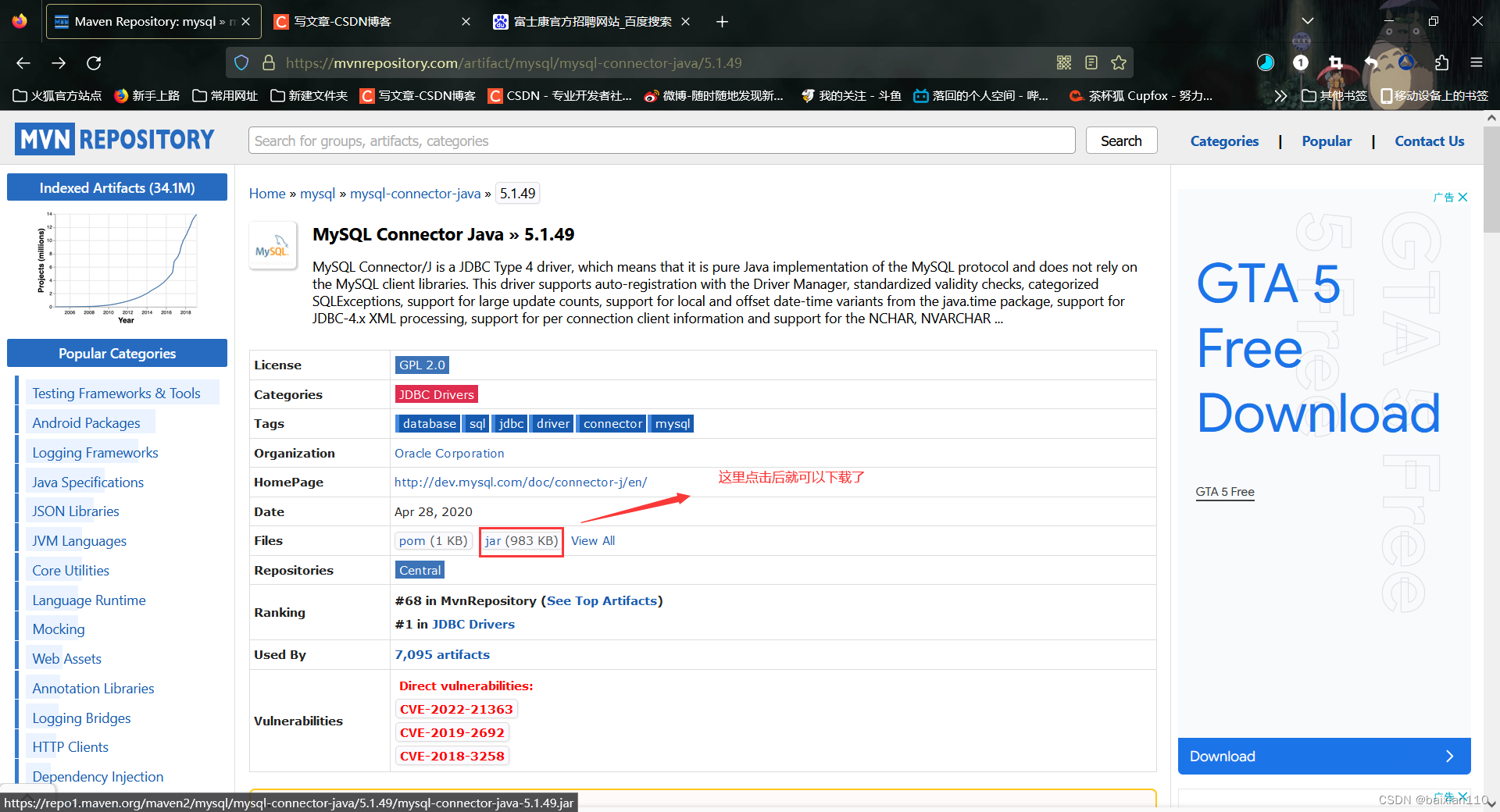
Task: Open the pom (1 KB) file
Action: tap(433, 541)
